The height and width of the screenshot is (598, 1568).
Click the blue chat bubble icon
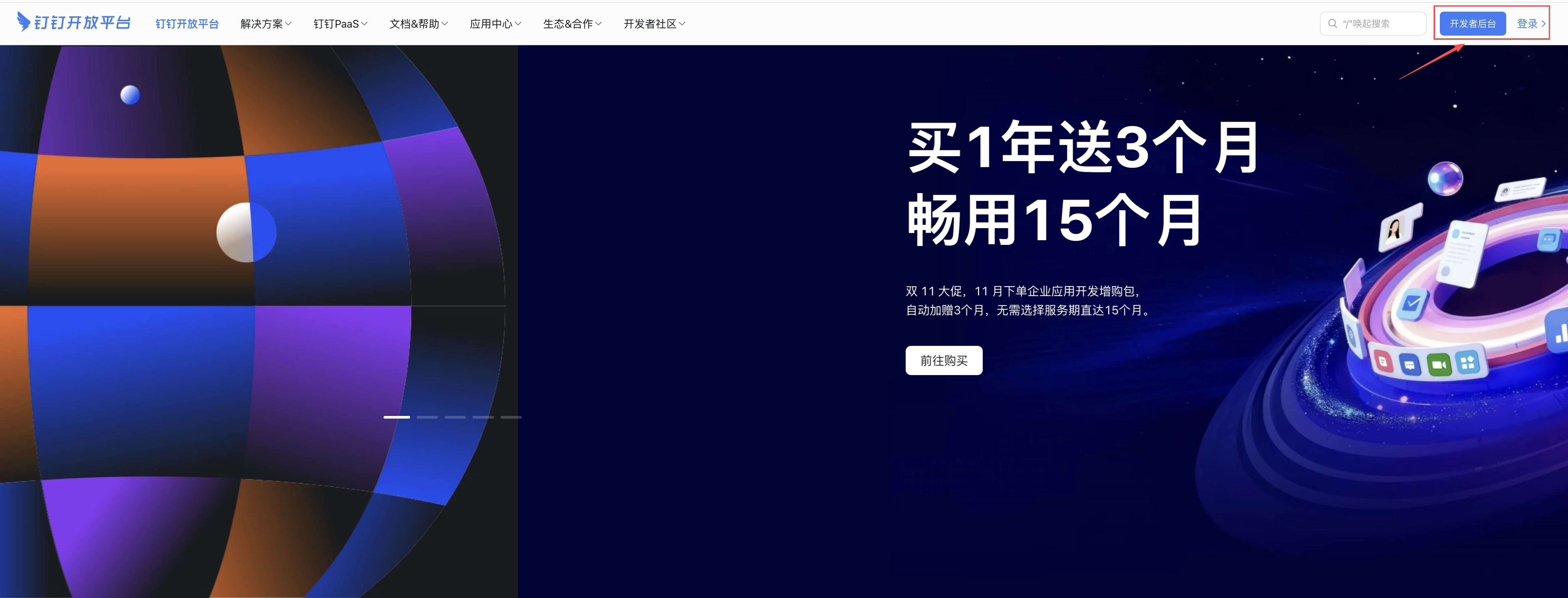1410,365
